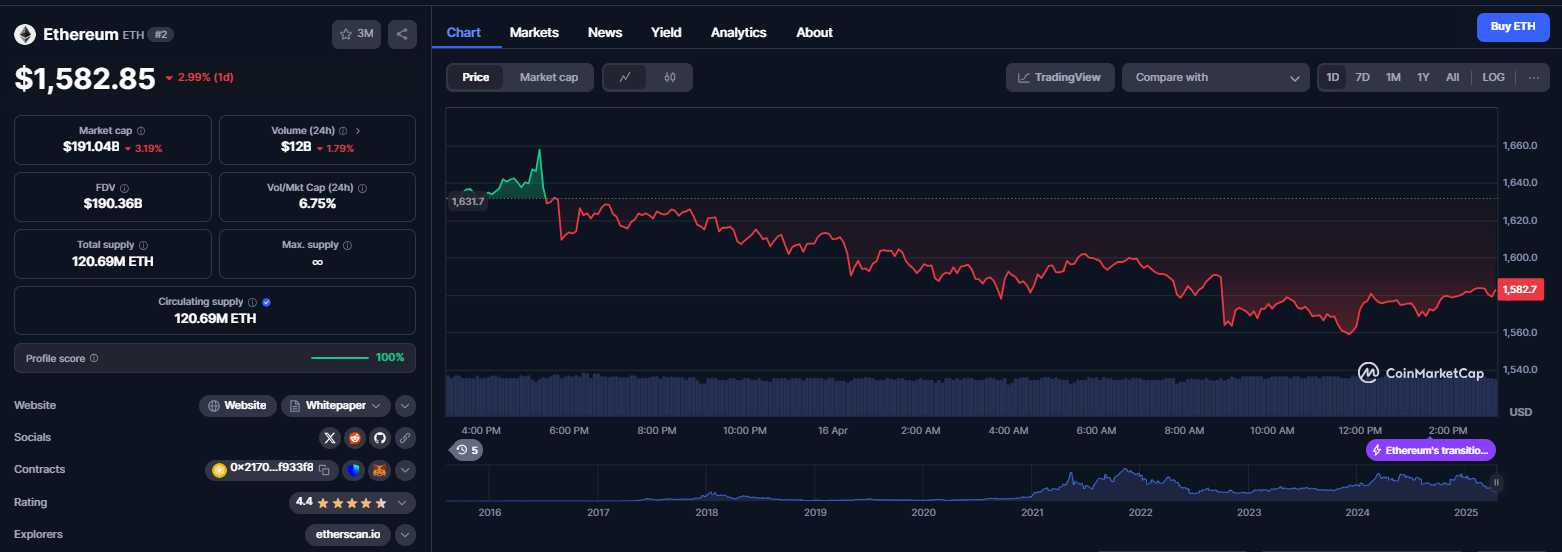Screen dimensions: 1562x552
Task: Click the $191.04B market cap value
Action: pyautogui.click(x=91, y=147)
